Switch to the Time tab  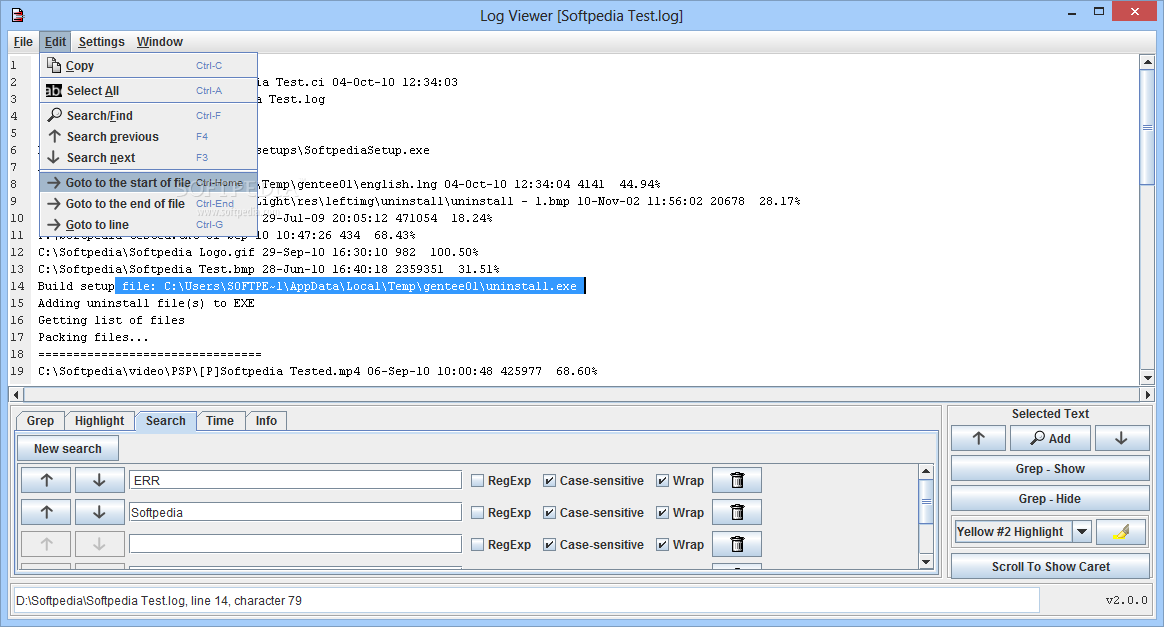[x=220, y=421]
